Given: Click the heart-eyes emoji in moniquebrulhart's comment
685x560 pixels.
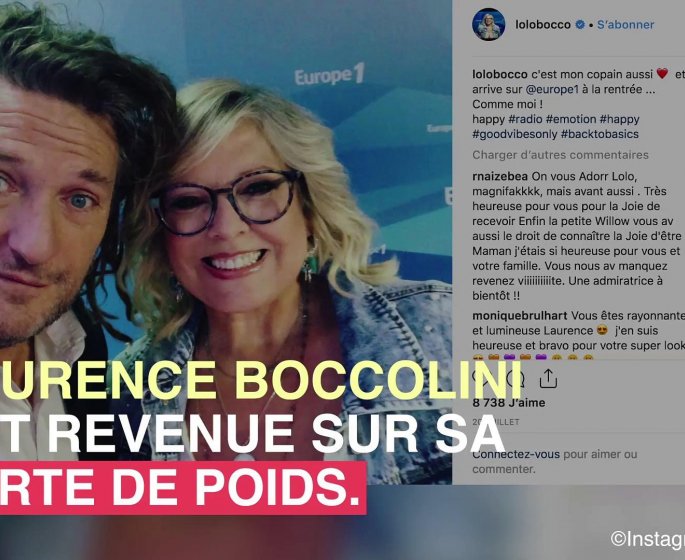Looking at the screenshot, I should point(602,331).
